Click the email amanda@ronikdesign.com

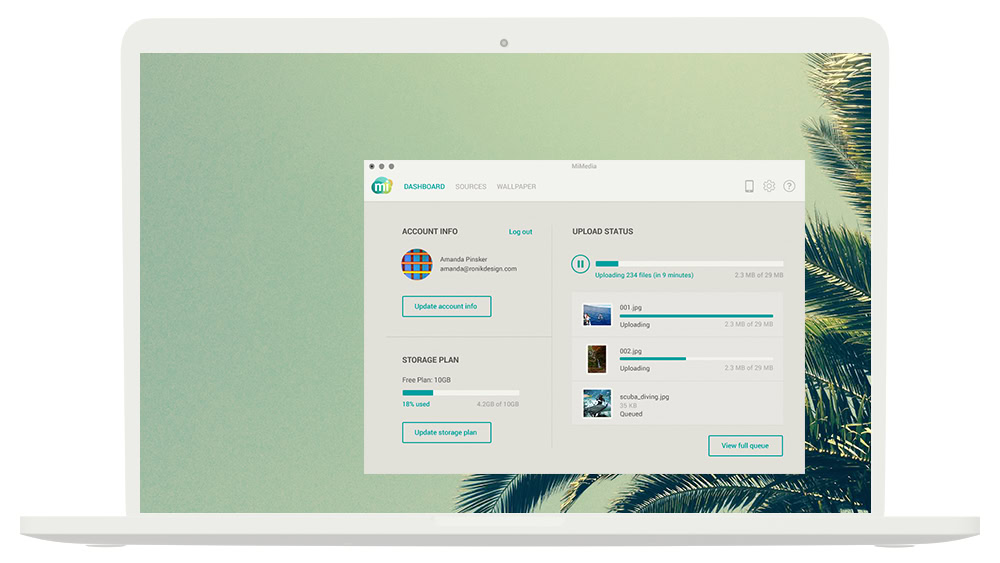[478, 269]
